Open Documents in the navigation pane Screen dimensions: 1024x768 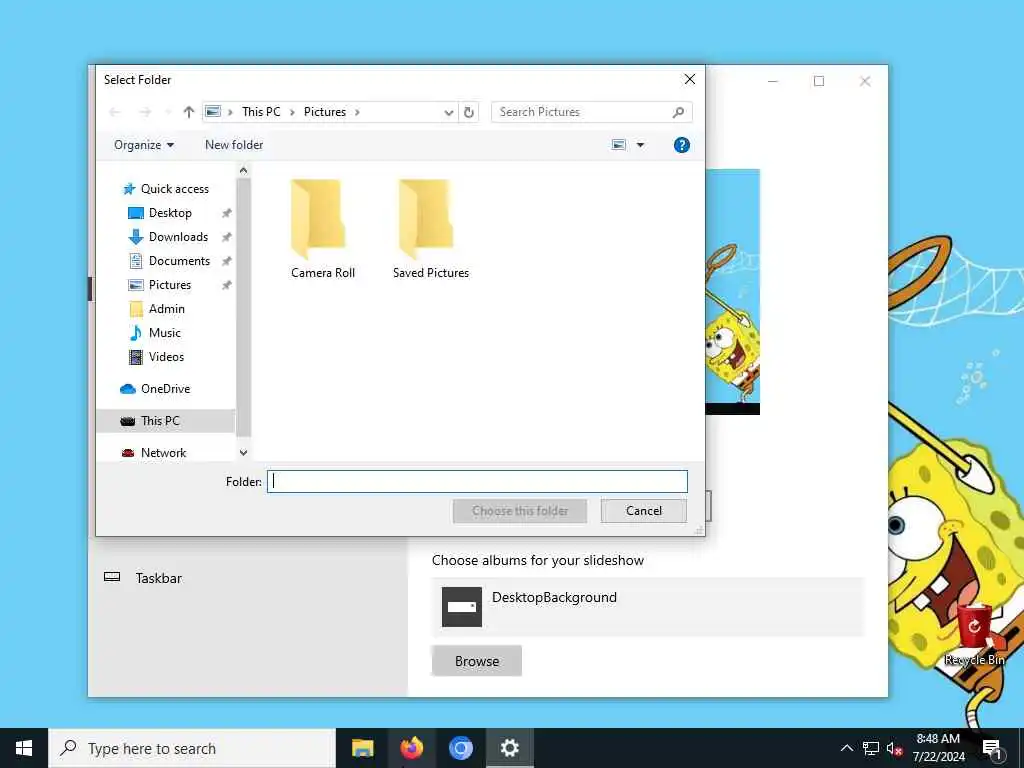point(179,261)
